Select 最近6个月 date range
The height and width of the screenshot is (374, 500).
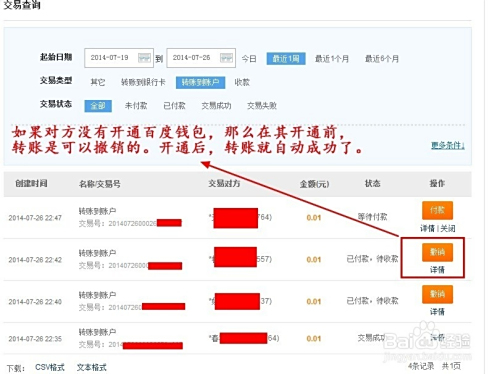[382, 59]
